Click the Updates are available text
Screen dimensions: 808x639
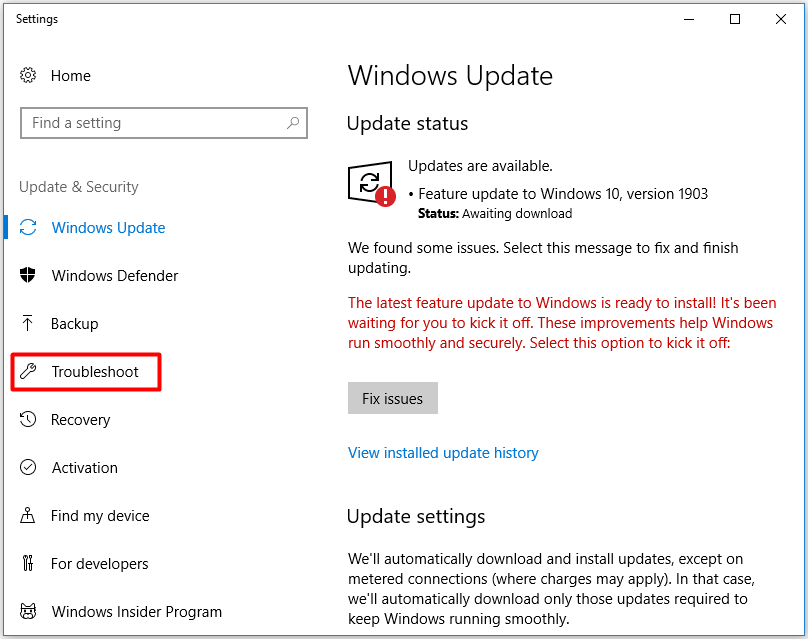(480, 166)
